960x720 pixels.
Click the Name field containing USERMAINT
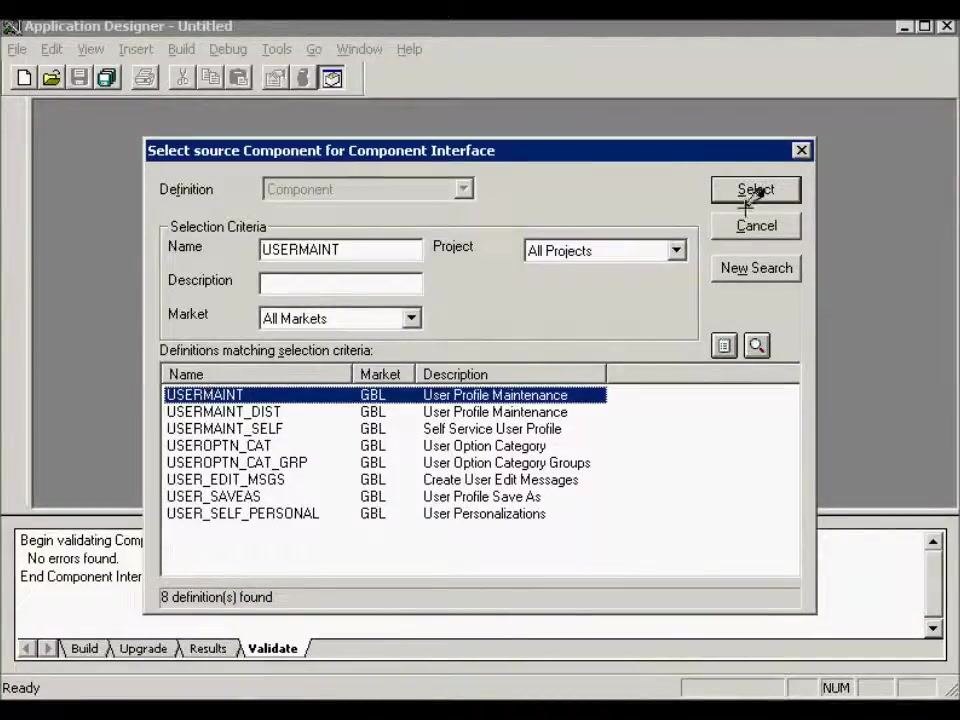point(340,250)
